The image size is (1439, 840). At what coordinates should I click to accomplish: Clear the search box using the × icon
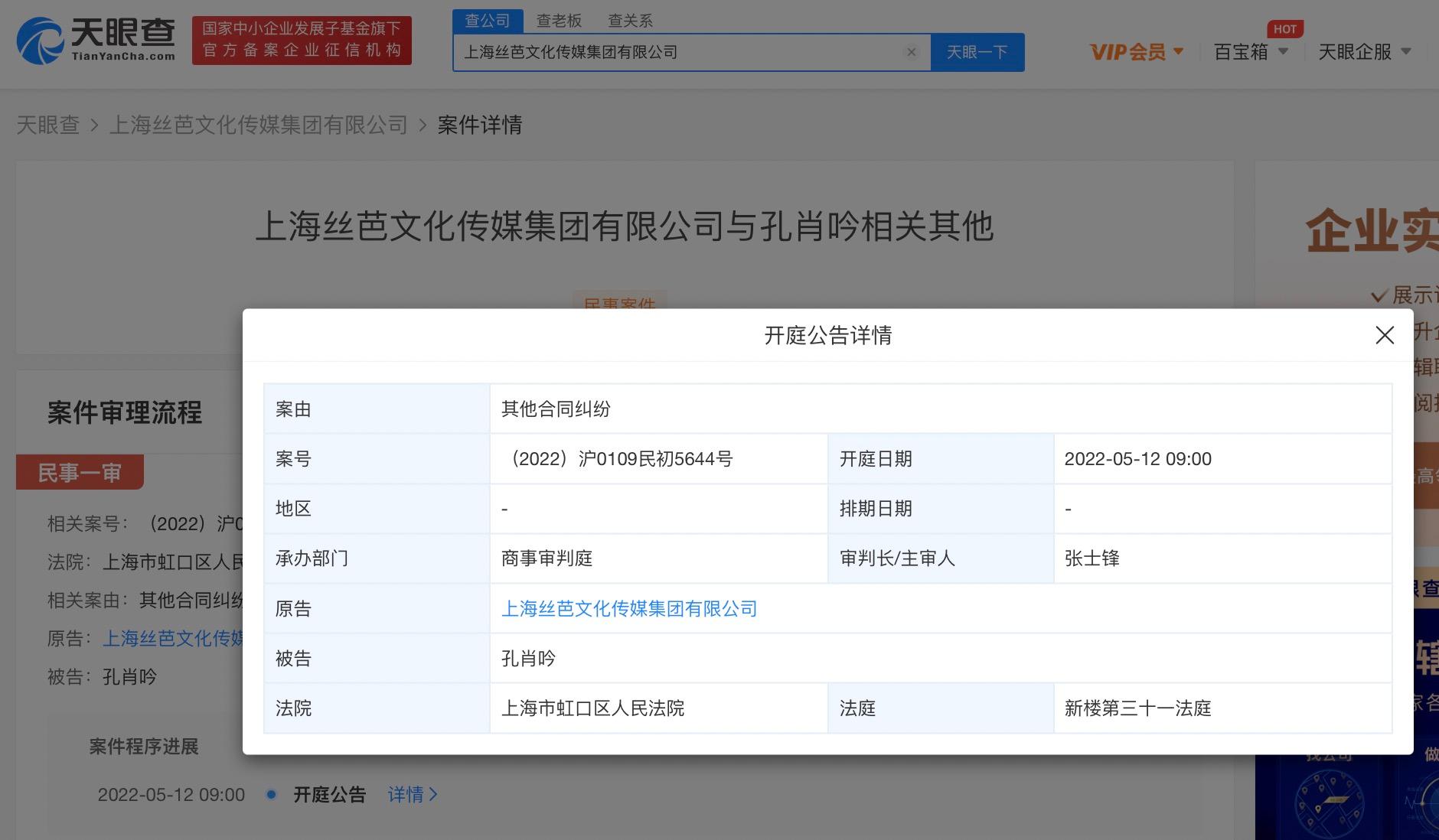[x=911, y=52]
